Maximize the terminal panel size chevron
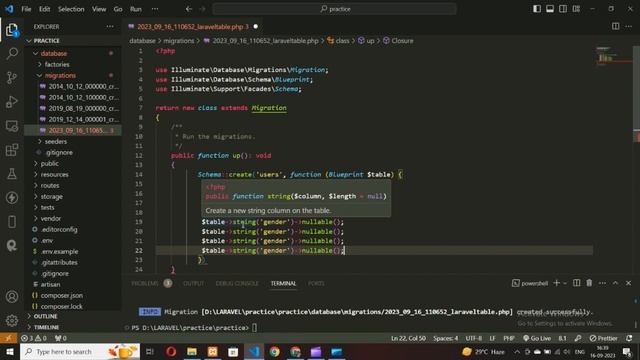Screen dimensions: 640x360 tap(615, 283)
